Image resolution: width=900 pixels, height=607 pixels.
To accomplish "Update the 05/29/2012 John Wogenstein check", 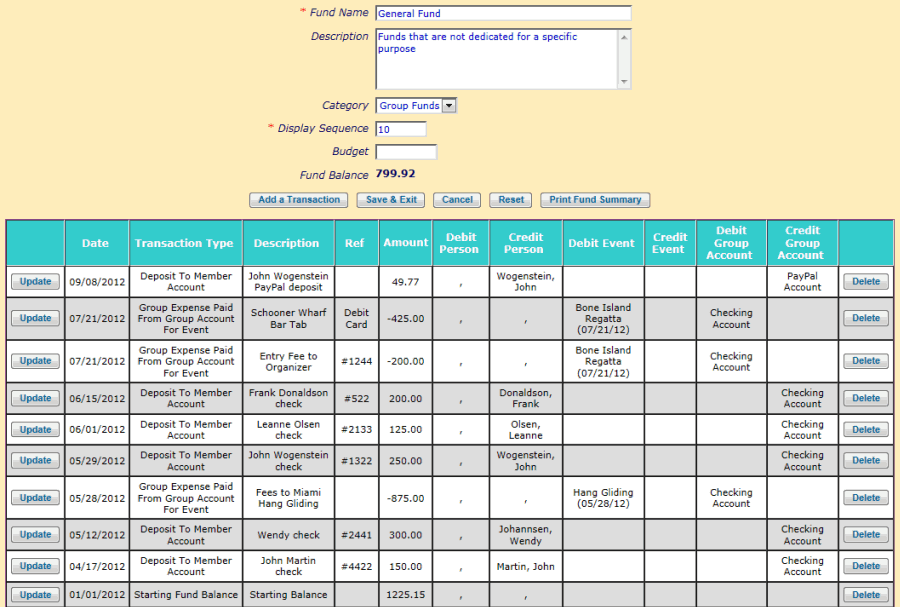I will (x=36, y=461).
